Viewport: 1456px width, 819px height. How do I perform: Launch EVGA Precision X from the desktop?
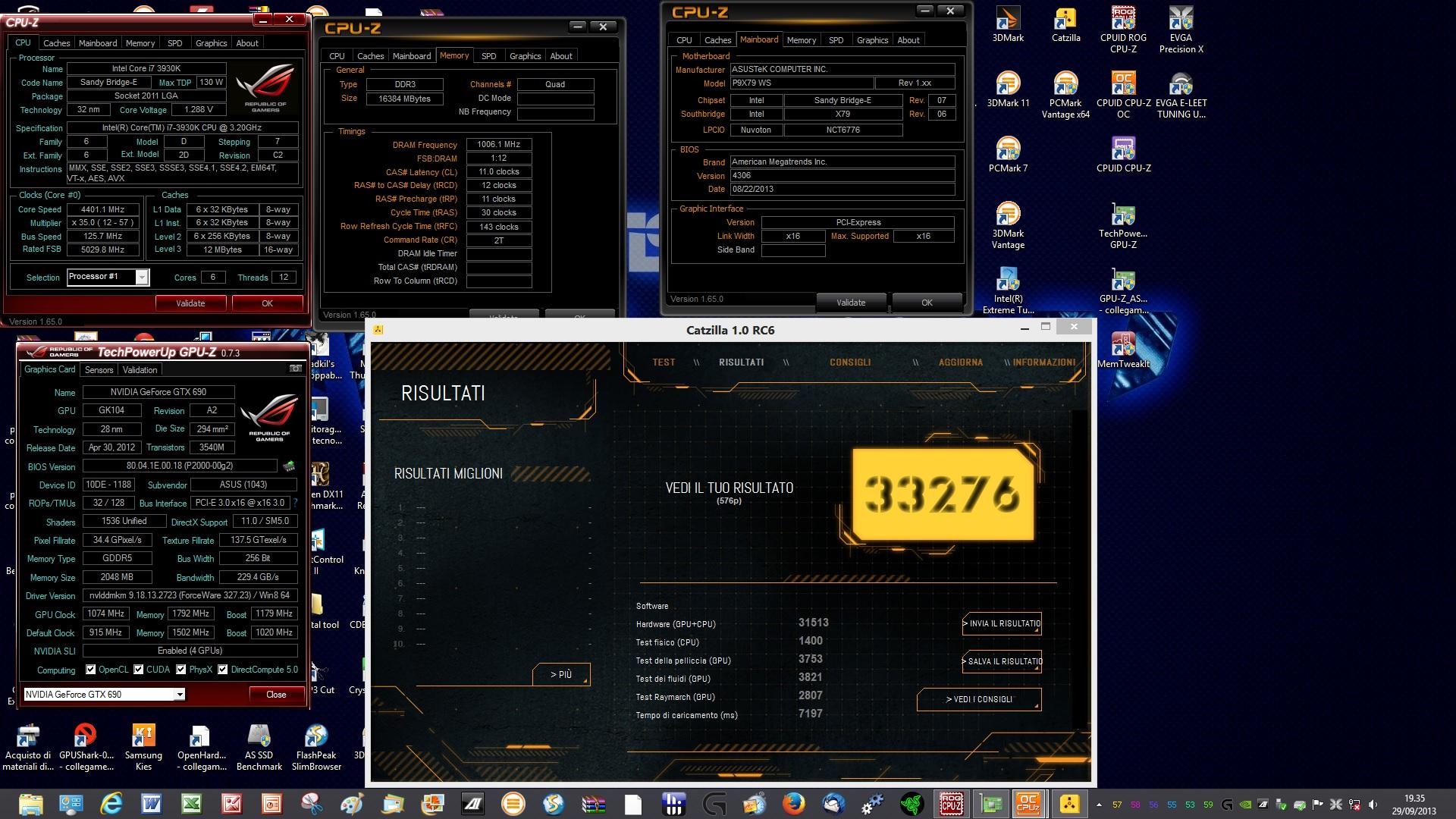1181,30
